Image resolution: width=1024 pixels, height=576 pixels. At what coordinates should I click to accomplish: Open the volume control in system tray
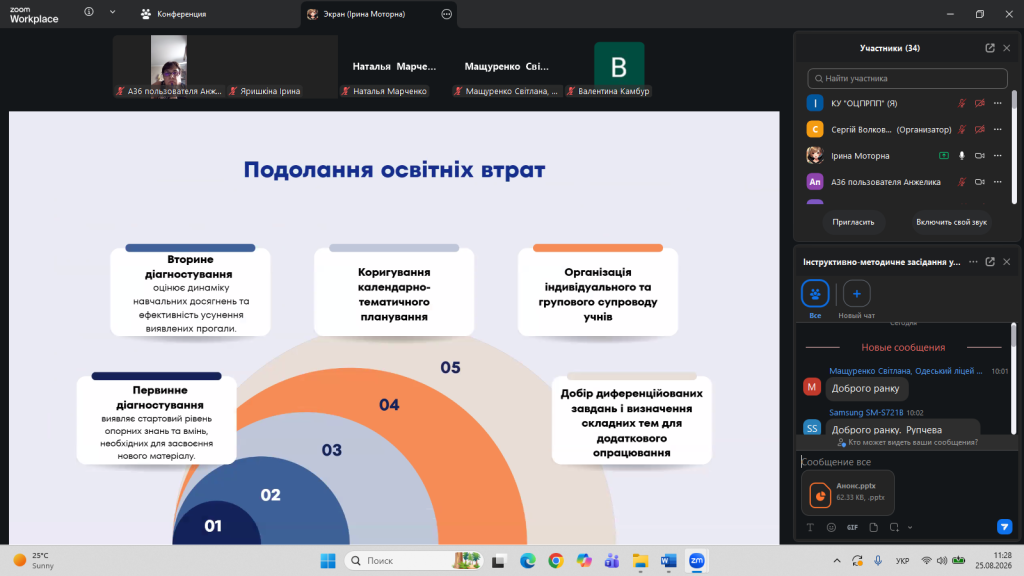point(942,560)
